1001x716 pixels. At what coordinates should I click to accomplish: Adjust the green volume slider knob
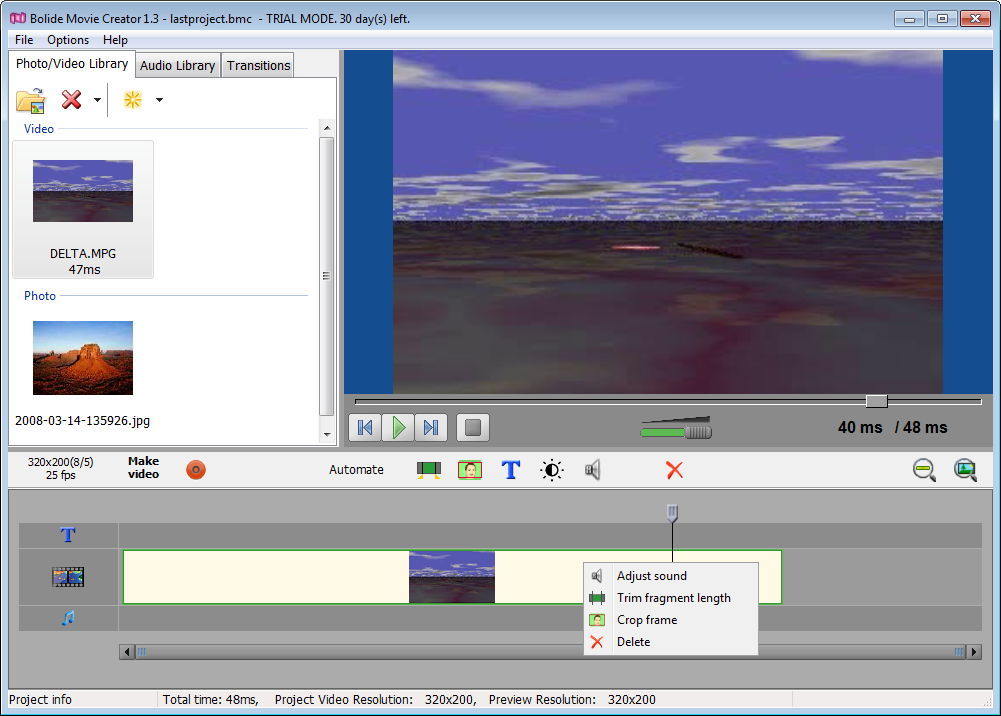click(698, 432)
